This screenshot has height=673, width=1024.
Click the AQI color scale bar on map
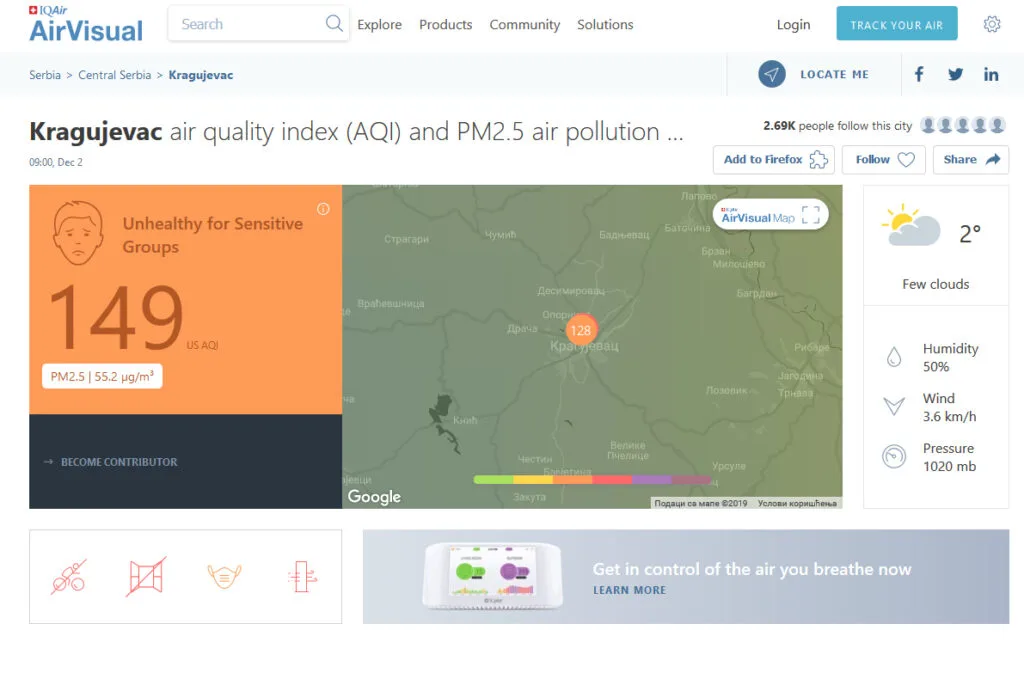point(592,480)
